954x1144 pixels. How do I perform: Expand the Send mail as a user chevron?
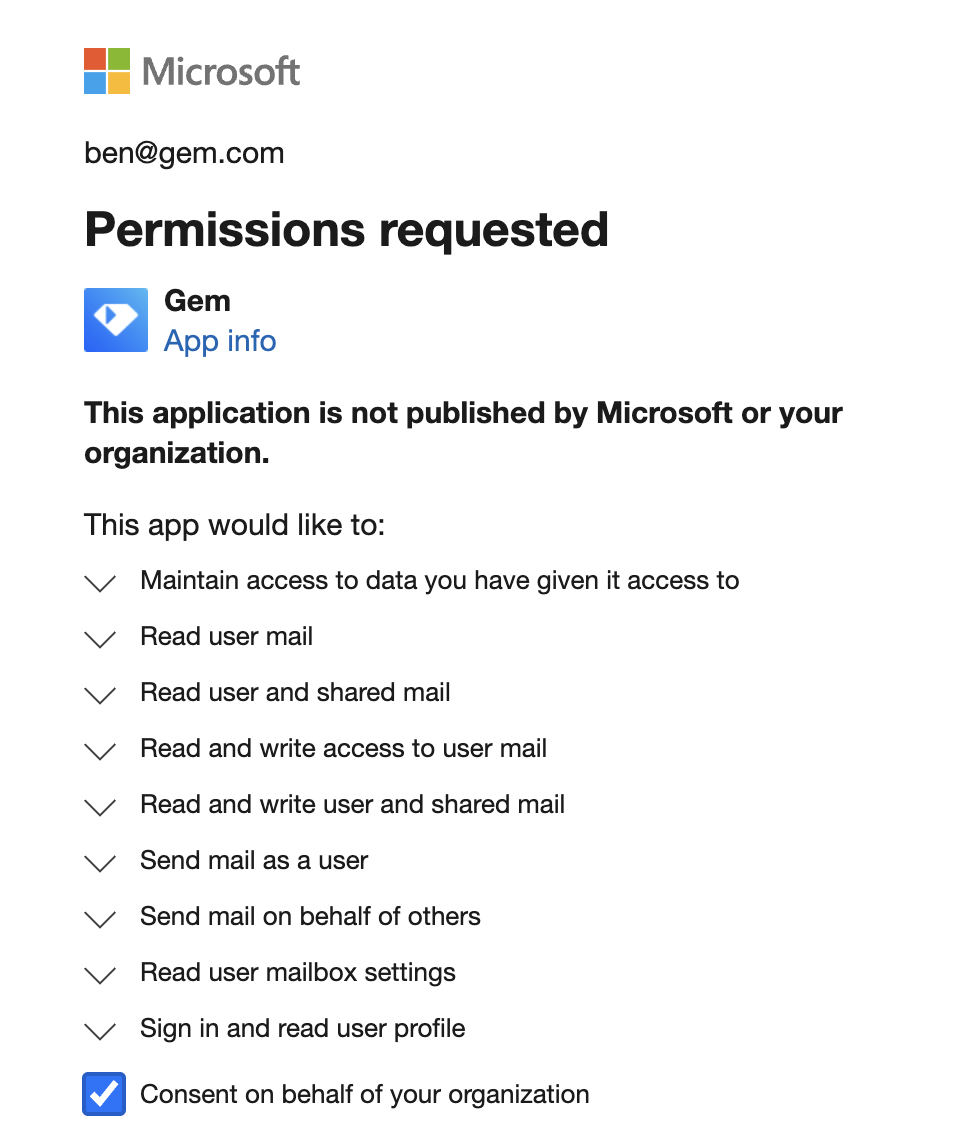point(100,862)
